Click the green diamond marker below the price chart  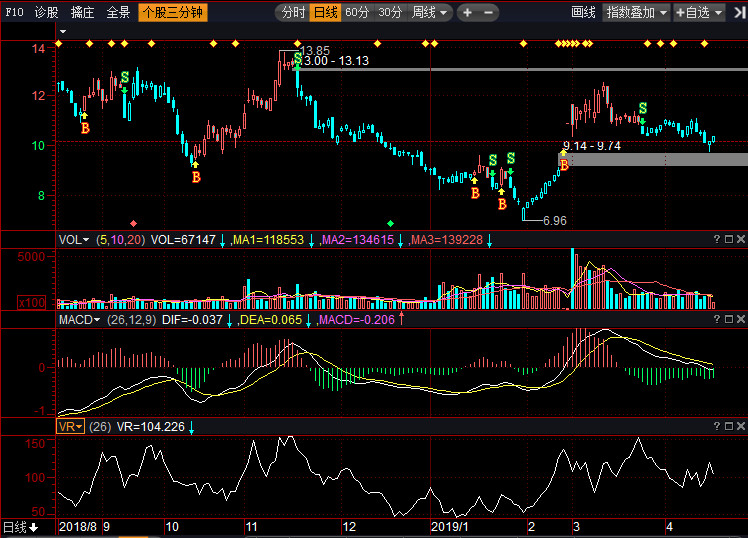tap(391, 222)
